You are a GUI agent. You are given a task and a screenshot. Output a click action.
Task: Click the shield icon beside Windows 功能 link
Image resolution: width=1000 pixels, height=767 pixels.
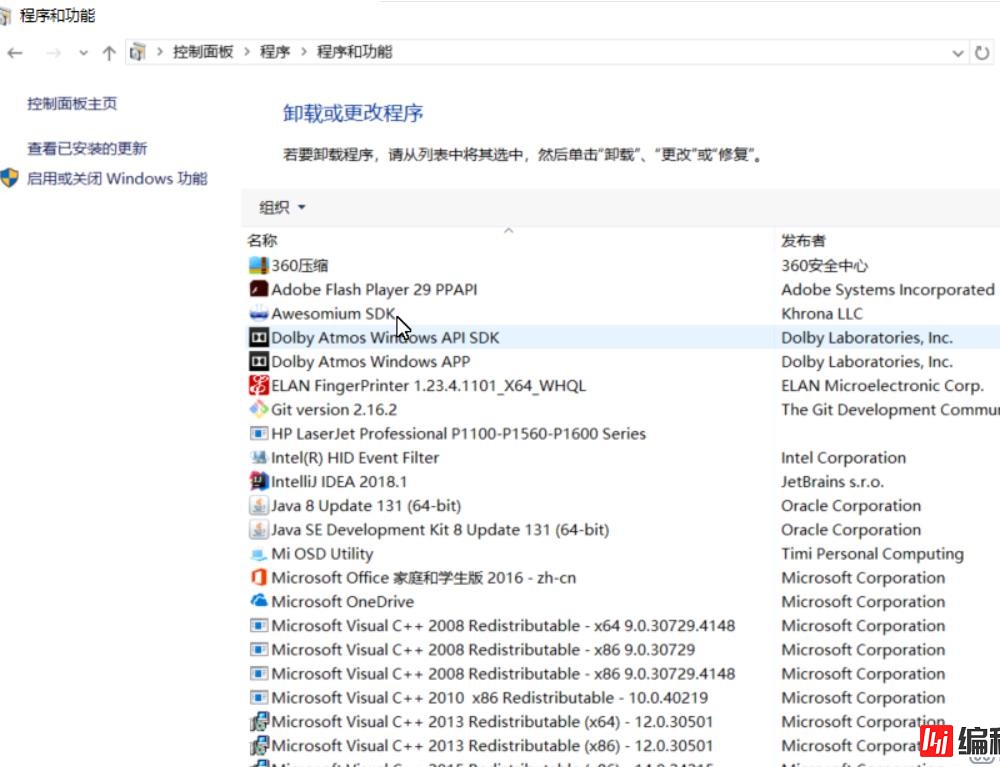(11, 177)
